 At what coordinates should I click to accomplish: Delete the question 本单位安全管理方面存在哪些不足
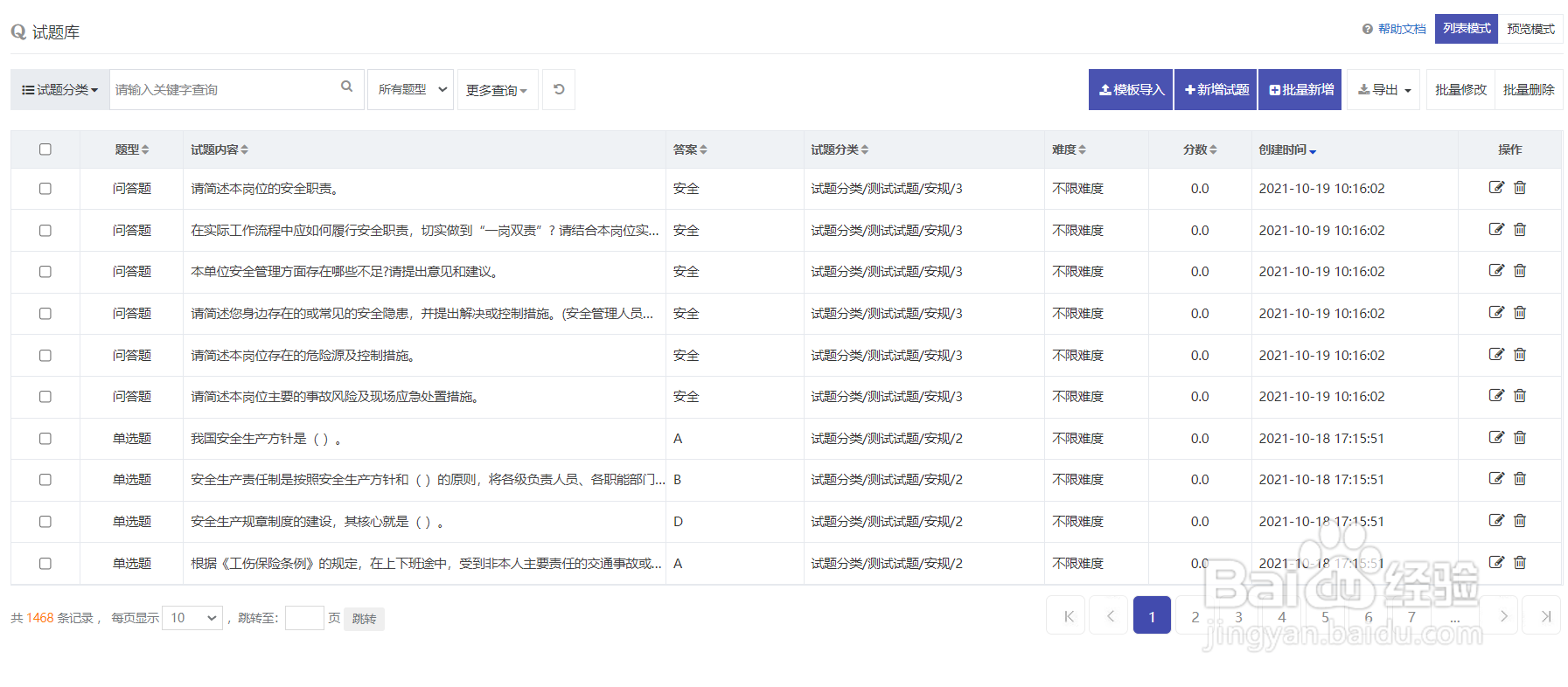pos(1520,270)
